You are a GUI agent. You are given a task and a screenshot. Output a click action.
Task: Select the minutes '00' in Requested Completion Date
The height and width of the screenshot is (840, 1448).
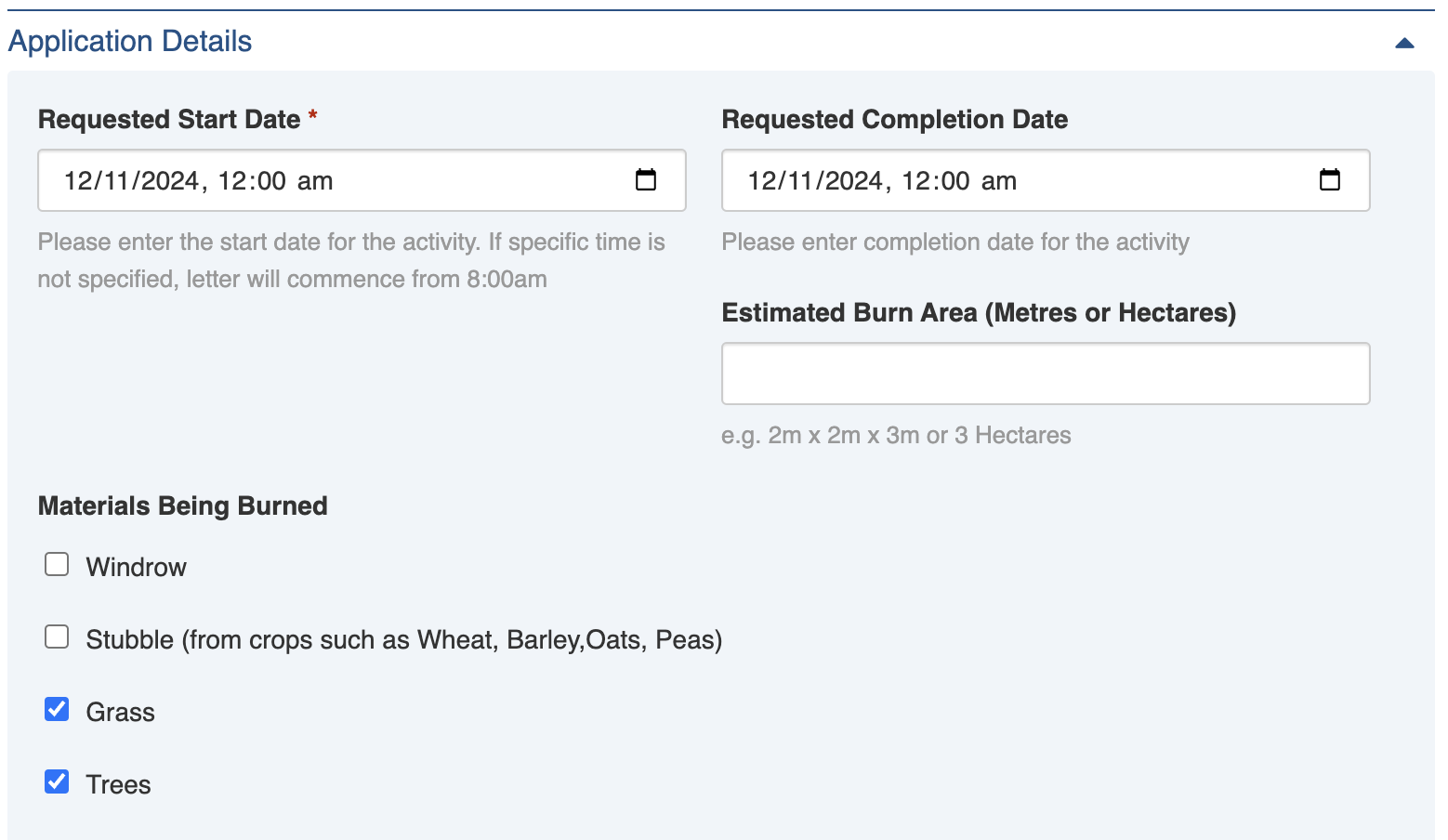[x=954, y=181]
